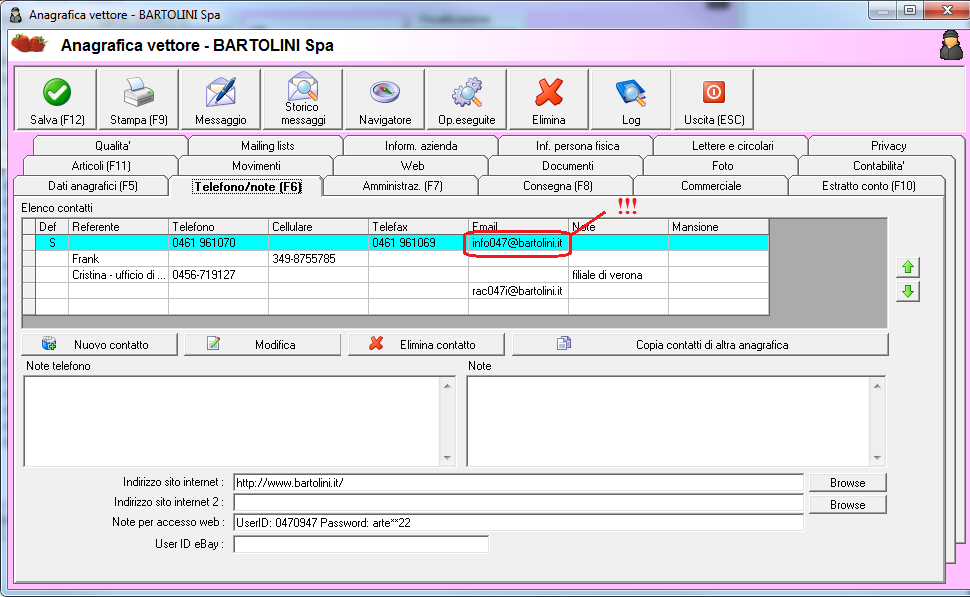
Task: Select the info047@bartolini.it email cell
Action: coord(518,243)
